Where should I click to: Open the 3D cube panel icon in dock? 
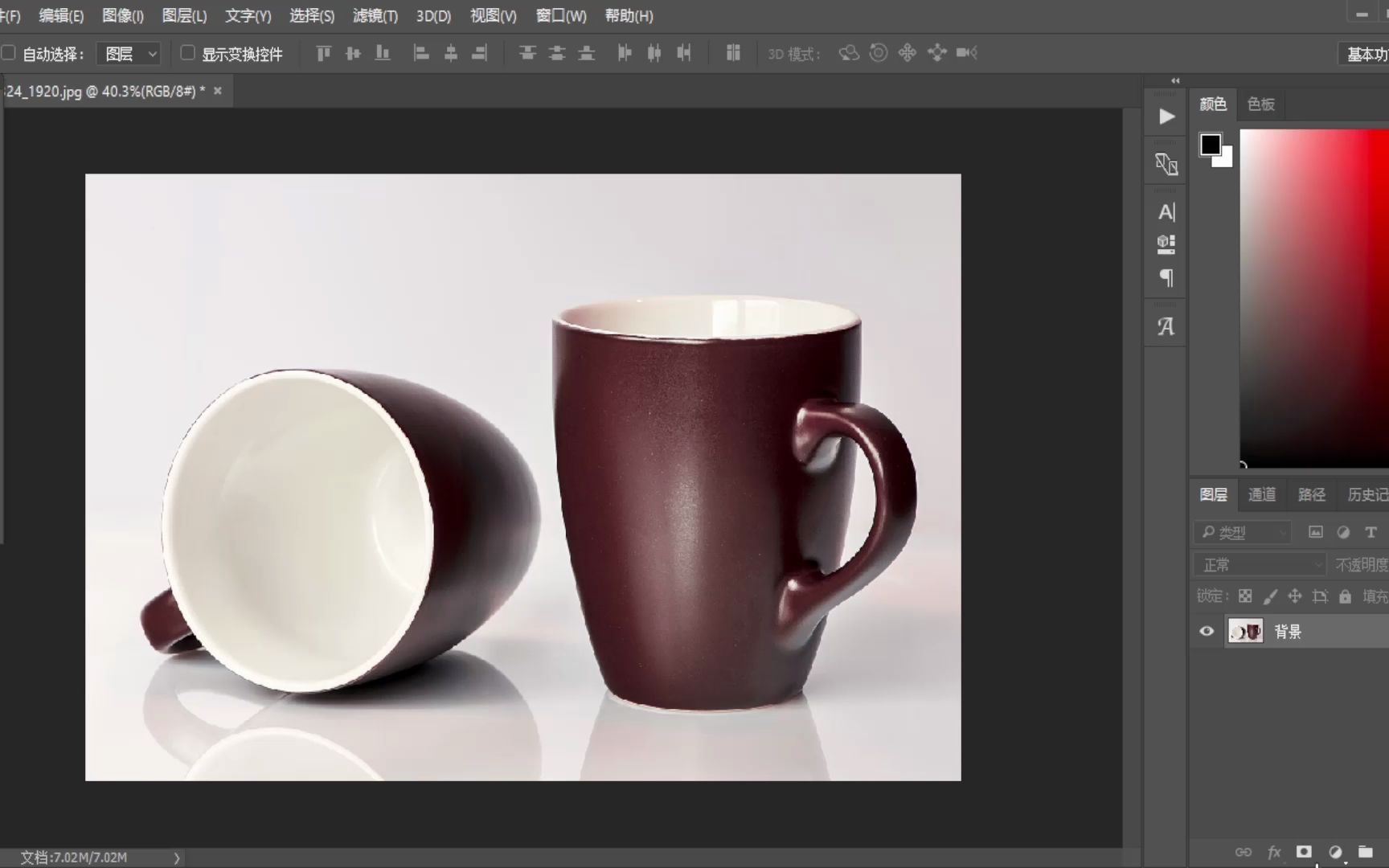coord(1166,244)
